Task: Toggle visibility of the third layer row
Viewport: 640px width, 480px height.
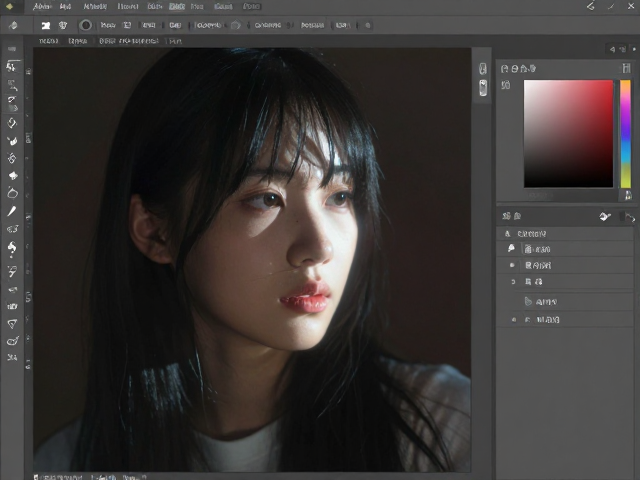Action: (x=513, y=282)
